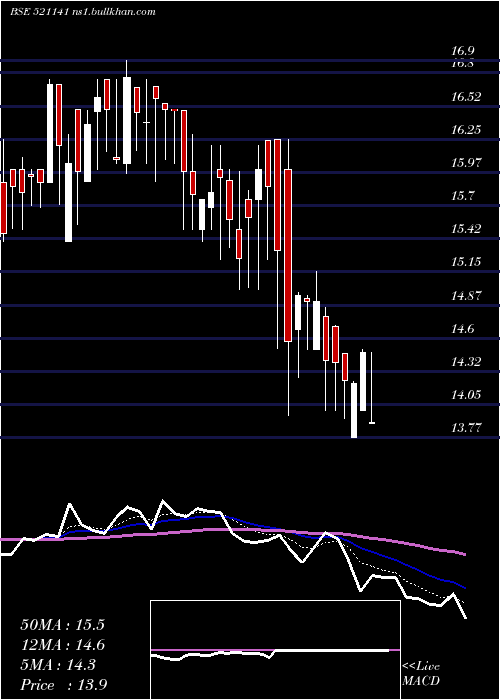Image resolution: width=500 pixels, height=700 pixels.
Task: Click the 16.9 price axis label
Action: 462,51
